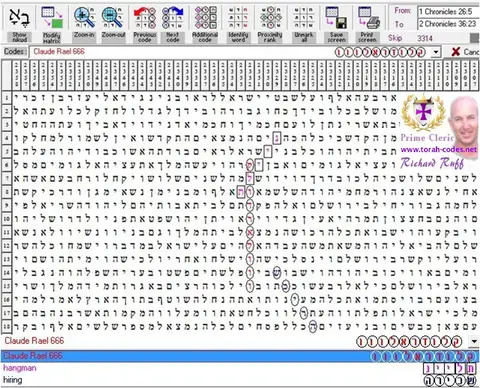The width and height of the screenshot is (480, 388).
Task: Click the To field 2 Chronicles 36:23
Action: pyautogui.click(x=449, y=24)
